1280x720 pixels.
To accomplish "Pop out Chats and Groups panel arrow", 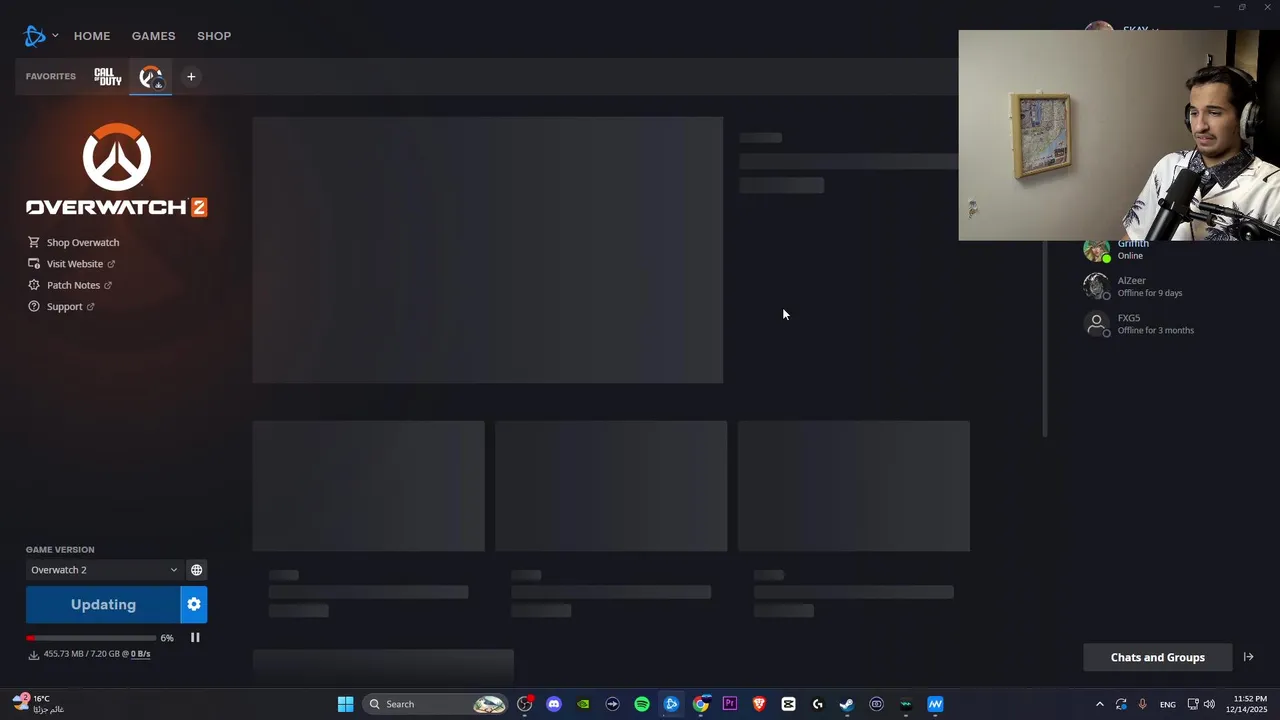I will tap(1248, 657).
